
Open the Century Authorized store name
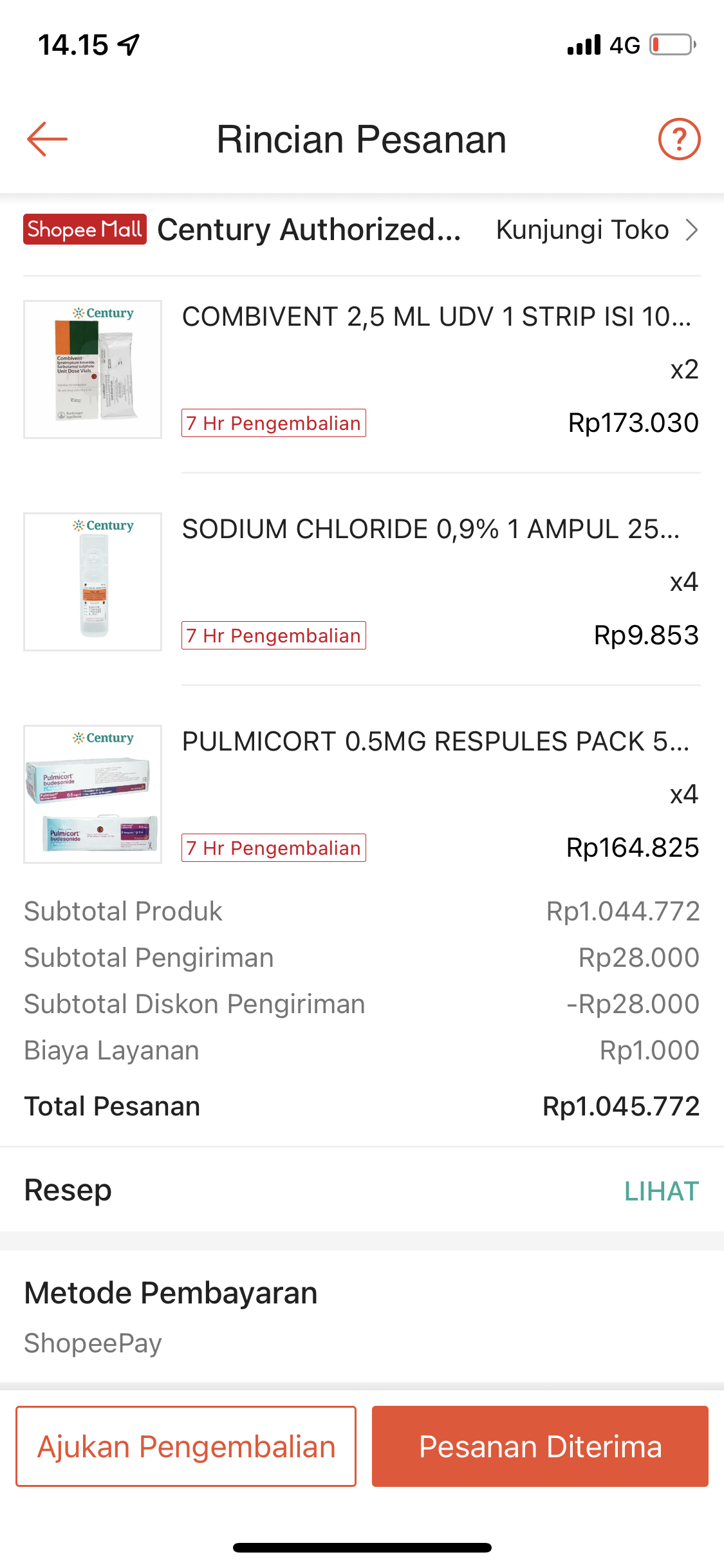pos(309,230)
